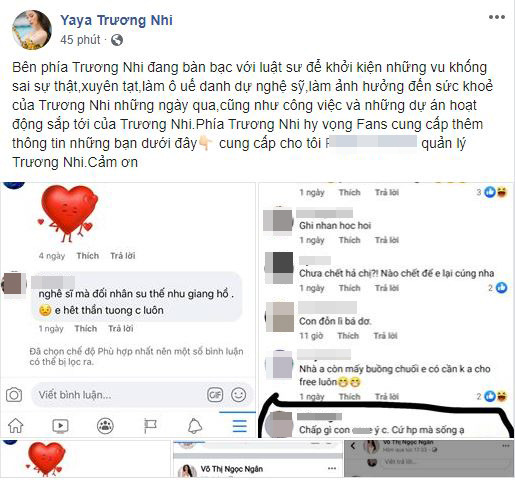Screen dimensions: 515x480
Task: Click Trả lời under 'Con đỡn lì bà dơ' comment
Action: [x=385, y=336]
